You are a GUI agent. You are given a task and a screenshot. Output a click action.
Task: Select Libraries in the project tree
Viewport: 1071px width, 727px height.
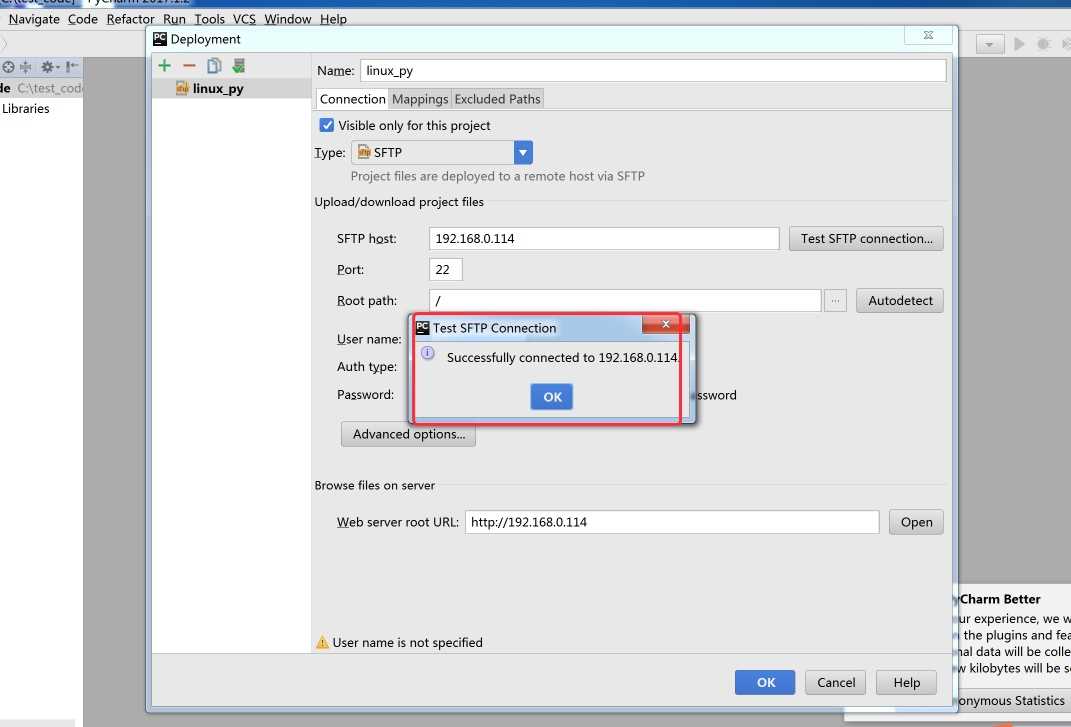(x=25, y=109)
